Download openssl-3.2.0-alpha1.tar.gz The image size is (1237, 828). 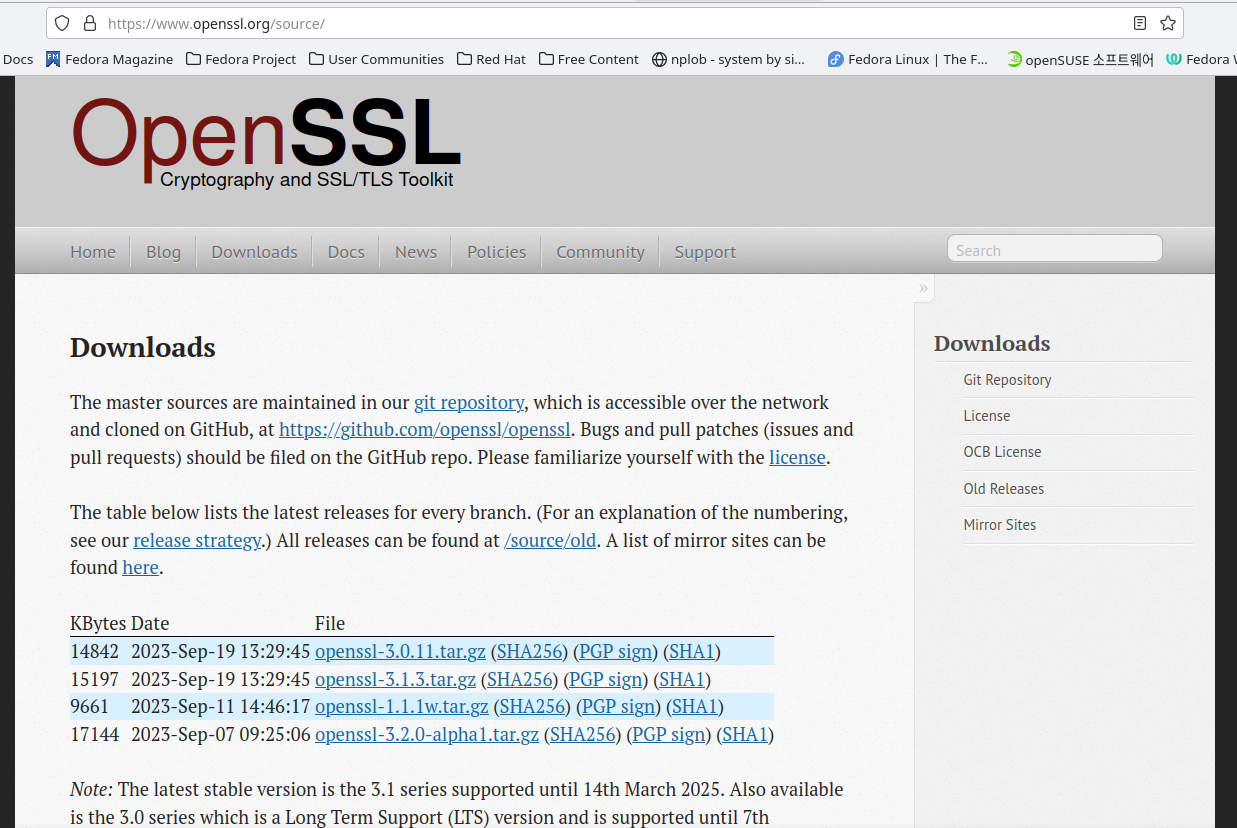[x=427, y=735]
